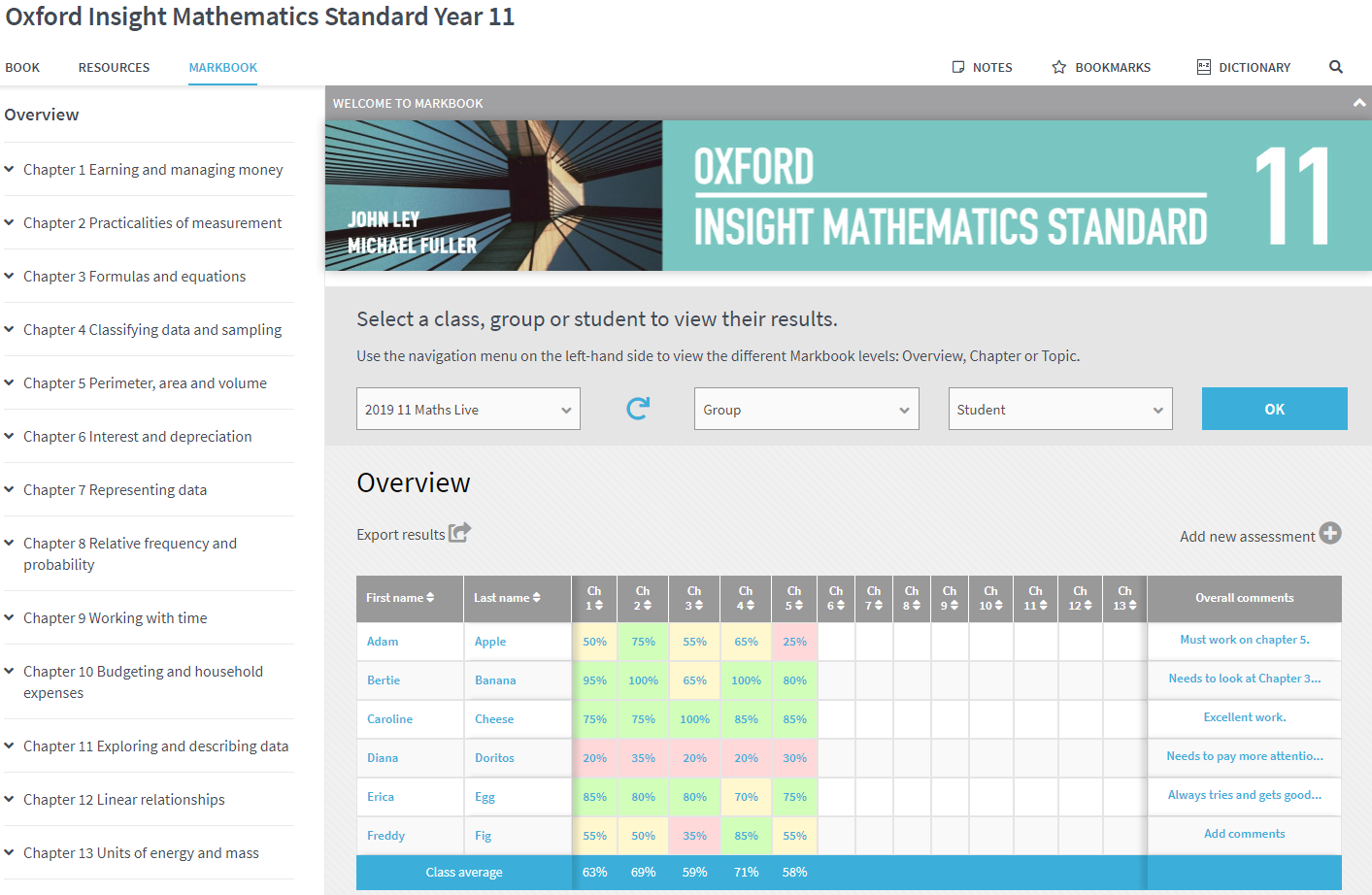The image size is (1372, 895).
Task: Open comment 'Excellent work.'
Action: (1245, 717)
